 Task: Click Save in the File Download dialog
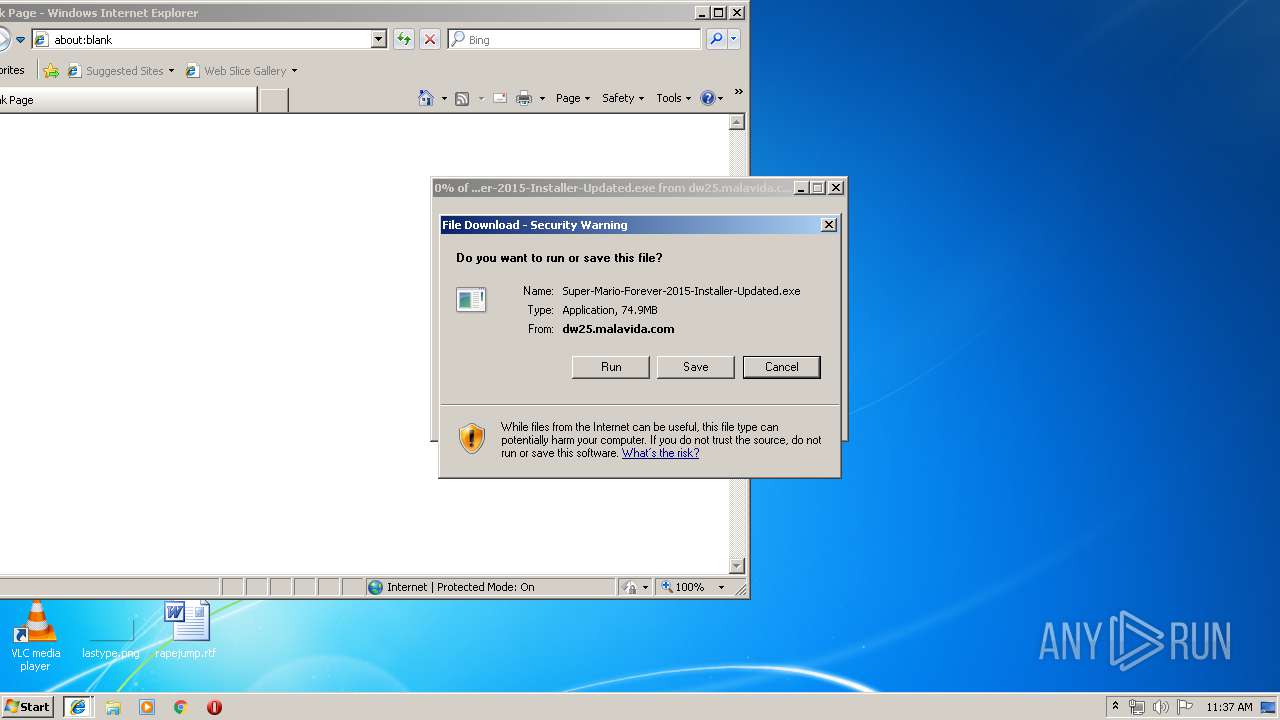point(696,367)
